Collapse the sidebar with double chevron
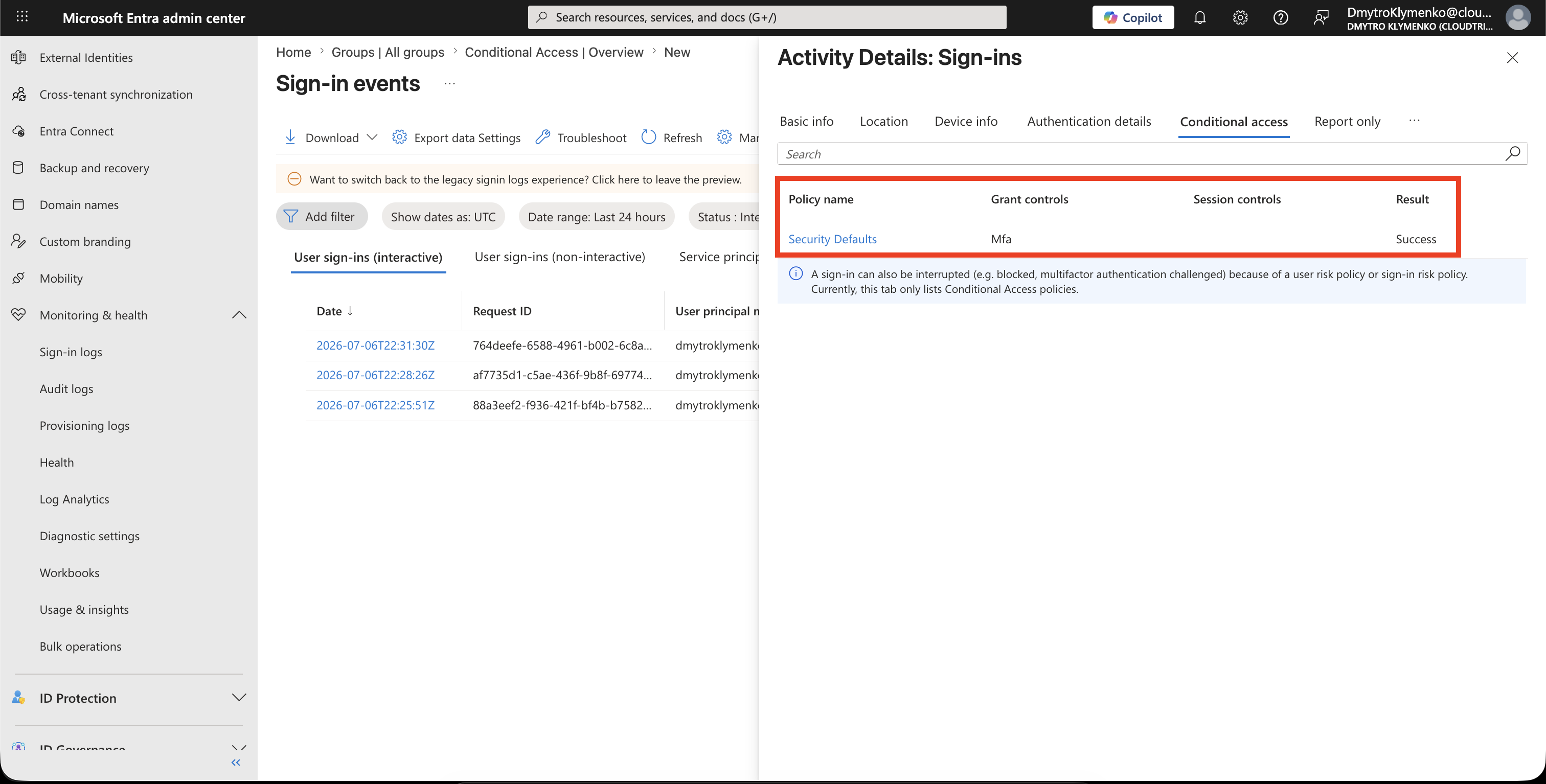The width and height of the screenshot is (1546, 784). pos(236,763)
